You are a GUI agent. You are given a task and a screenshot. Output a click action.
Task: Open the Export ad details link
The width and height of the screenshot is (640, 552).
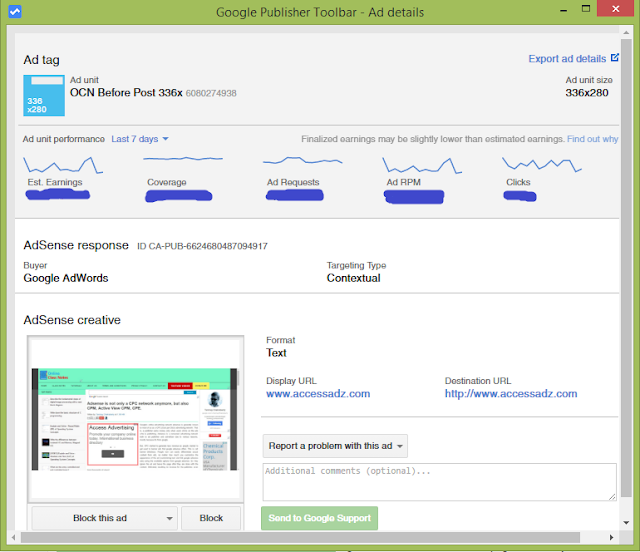(567, 59)
